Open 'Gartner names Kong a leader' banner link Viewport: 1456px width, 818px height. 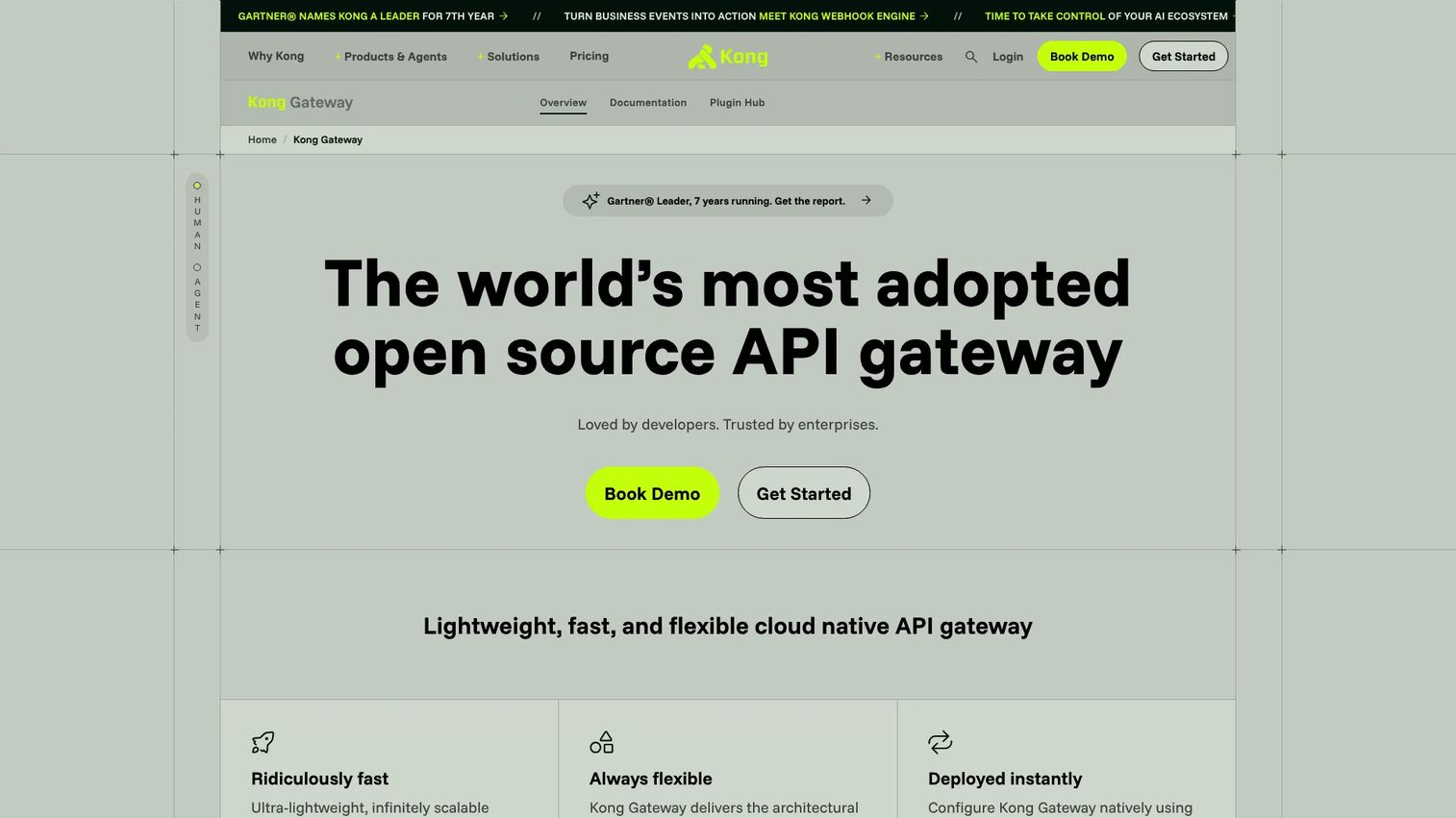pos(373,16)
